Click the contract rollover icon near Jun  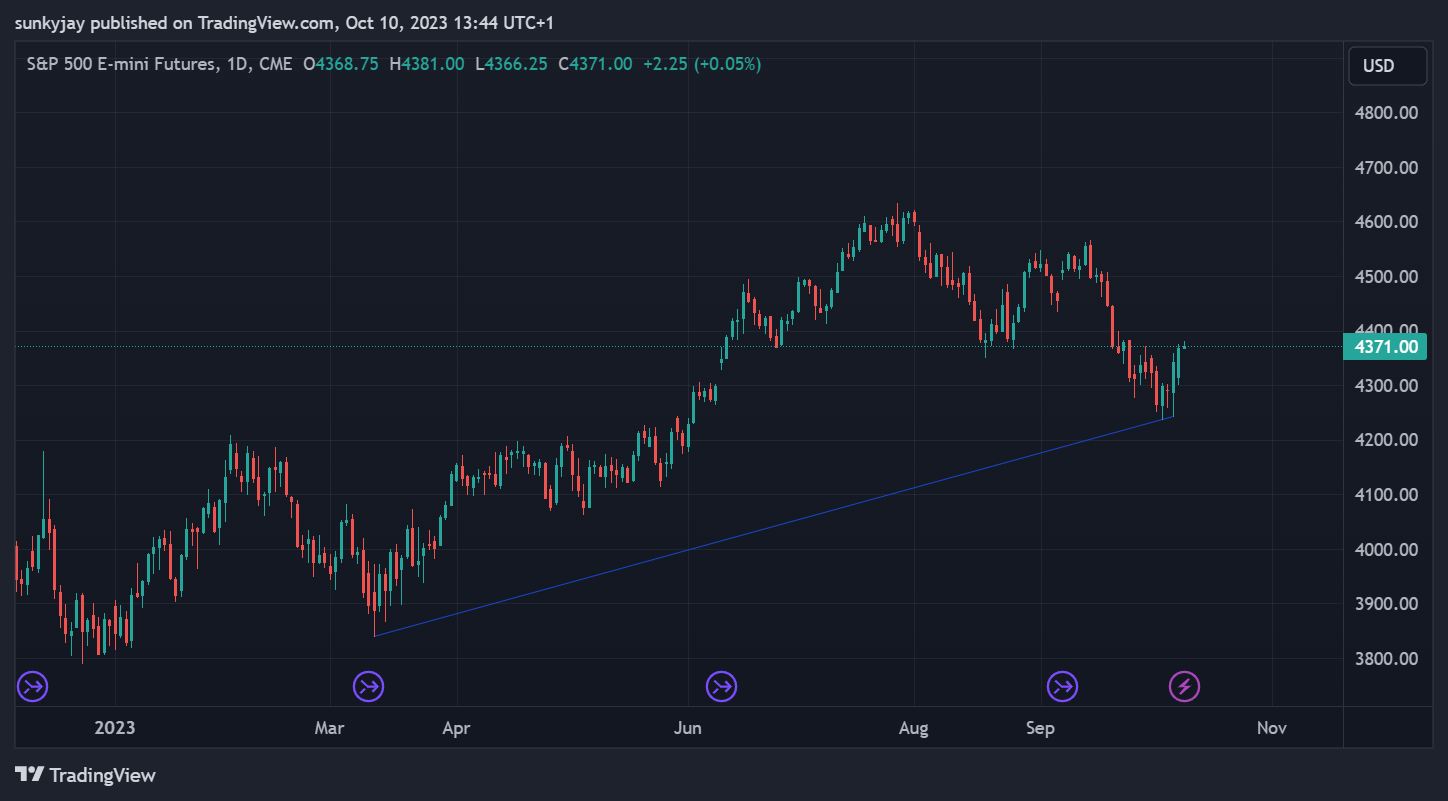(x=721, y=687)
